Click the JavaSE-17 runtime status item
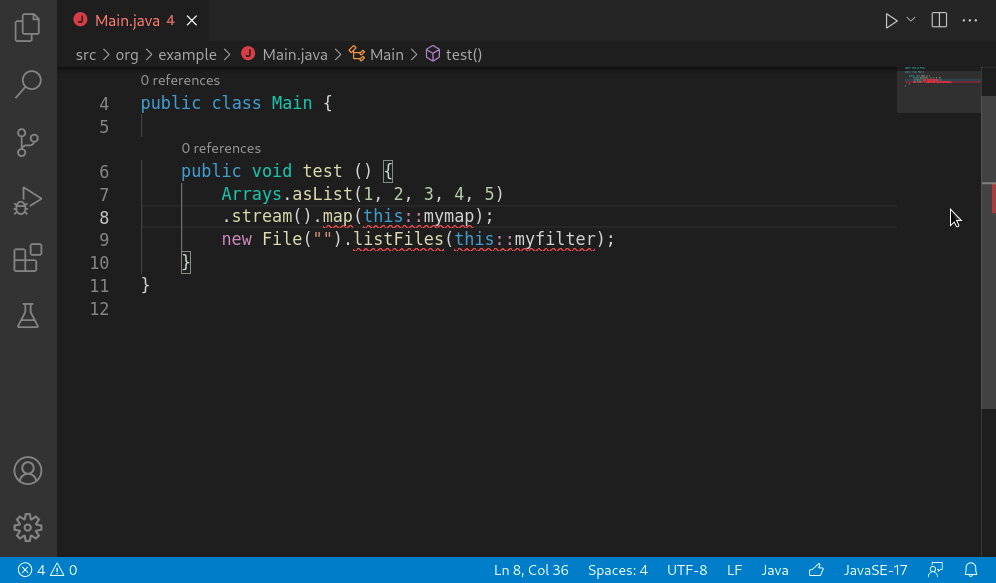 [875, 570]
